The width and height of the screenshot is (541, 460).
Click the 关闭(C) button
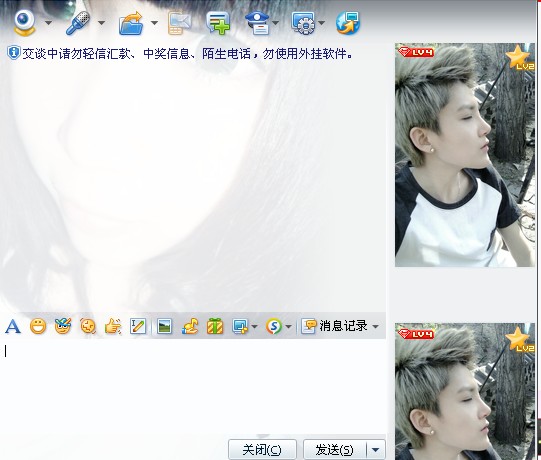(x=262, y=450)
